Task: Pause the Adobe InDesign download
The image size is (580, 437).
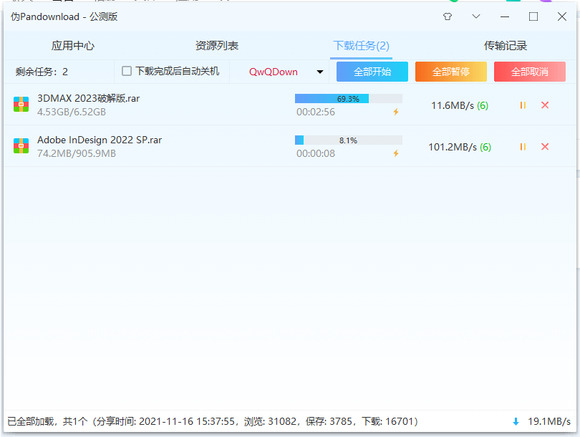Action: click(523, 147)
